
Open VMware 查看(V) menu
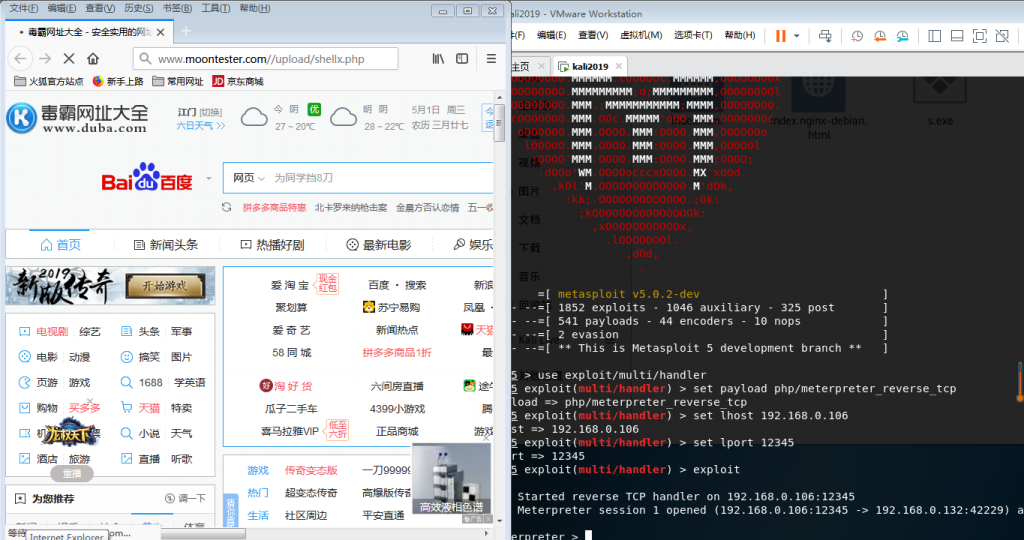(593, 35)
